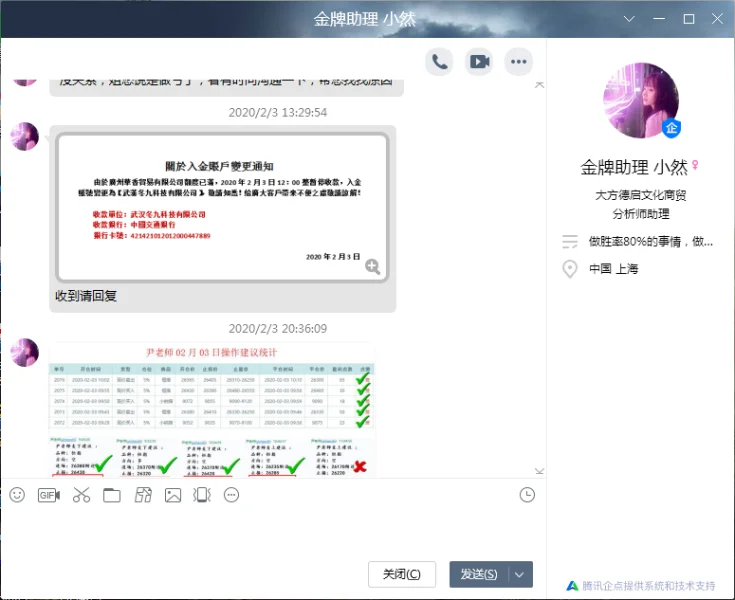Click the 分析师助理 job title

click(641, 214)
